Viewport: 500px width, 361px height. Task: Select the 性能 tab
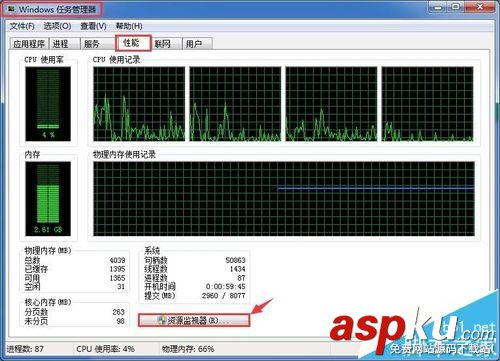(133, 43)
